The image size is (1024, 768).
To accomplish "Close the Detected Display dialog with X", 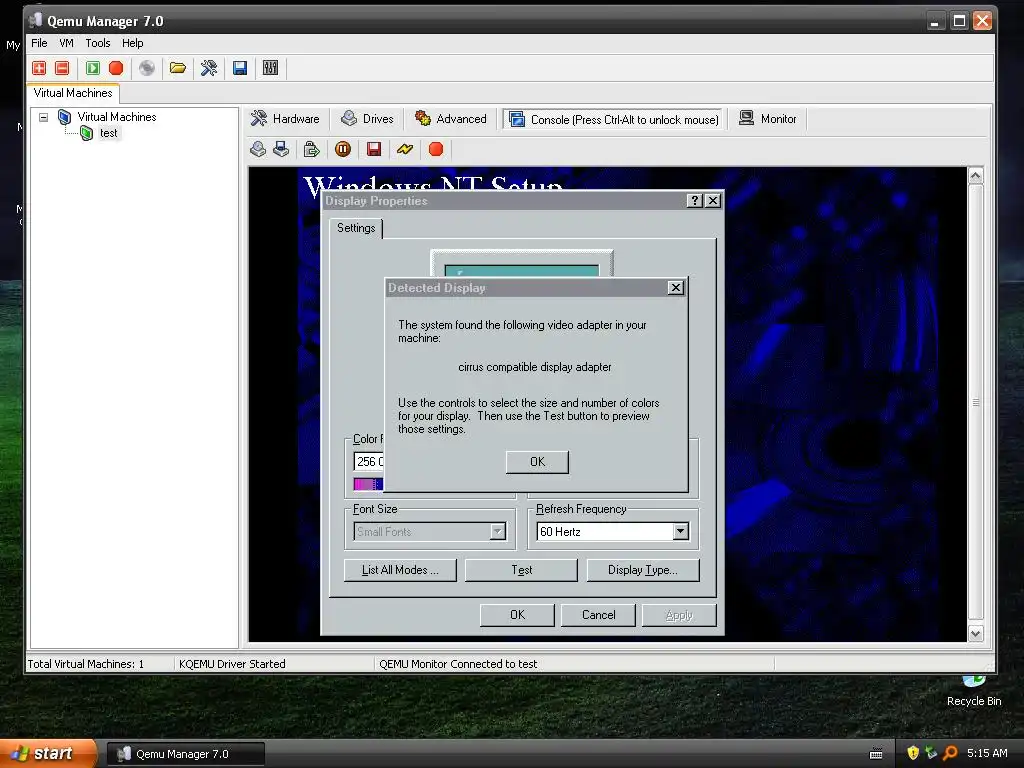I will tap(676, 287).
